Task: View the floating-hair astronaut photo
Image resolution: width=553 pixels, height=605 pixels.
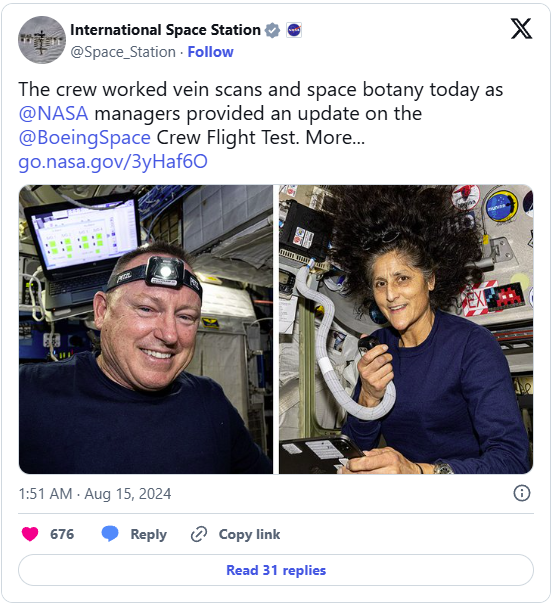Action: tap(406, 329)
